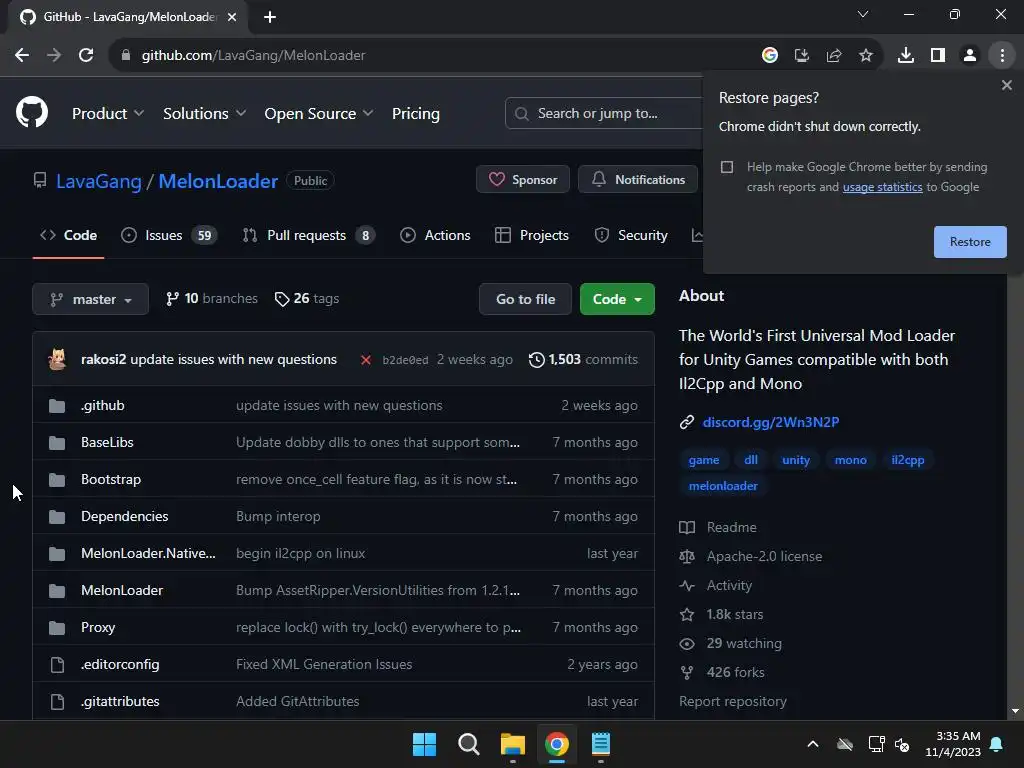Expand the Open Source menu
The width and height of the screenshot is (1024, 768).
pos(319,114)
